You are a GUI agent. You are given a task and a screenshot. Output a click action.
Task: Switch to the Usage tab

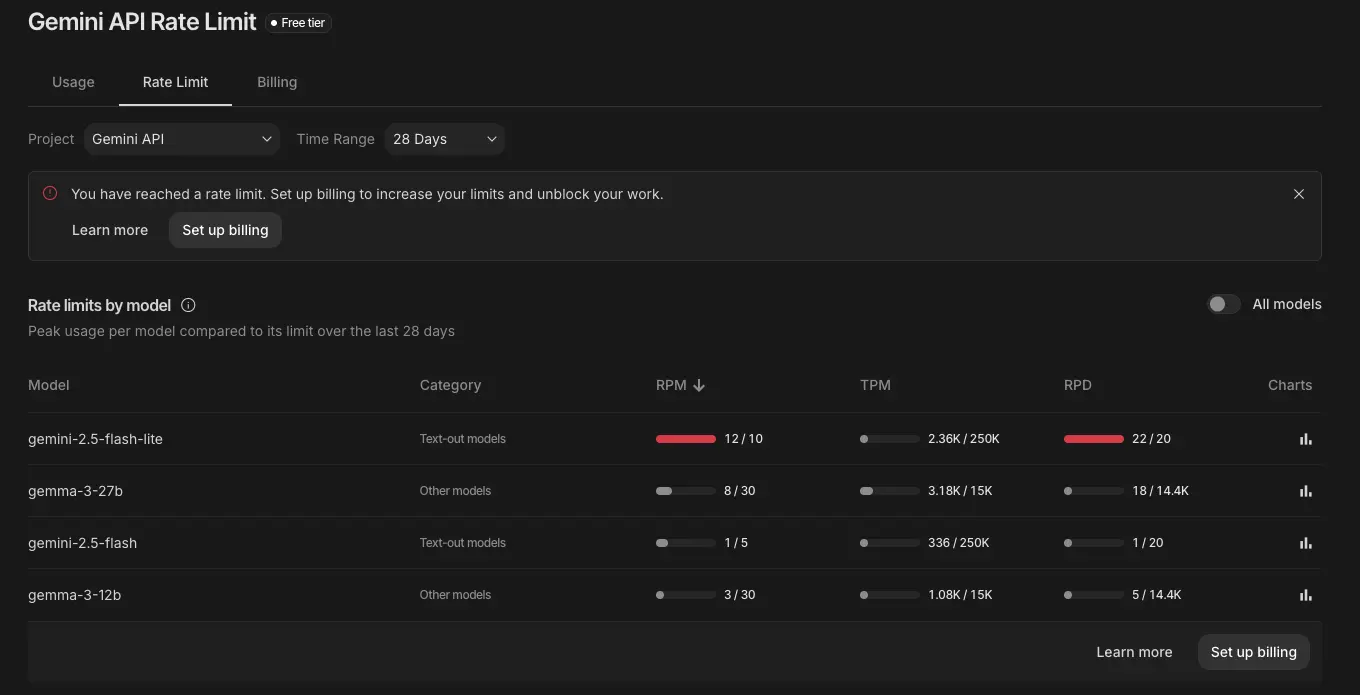click(x=73, y=82)
